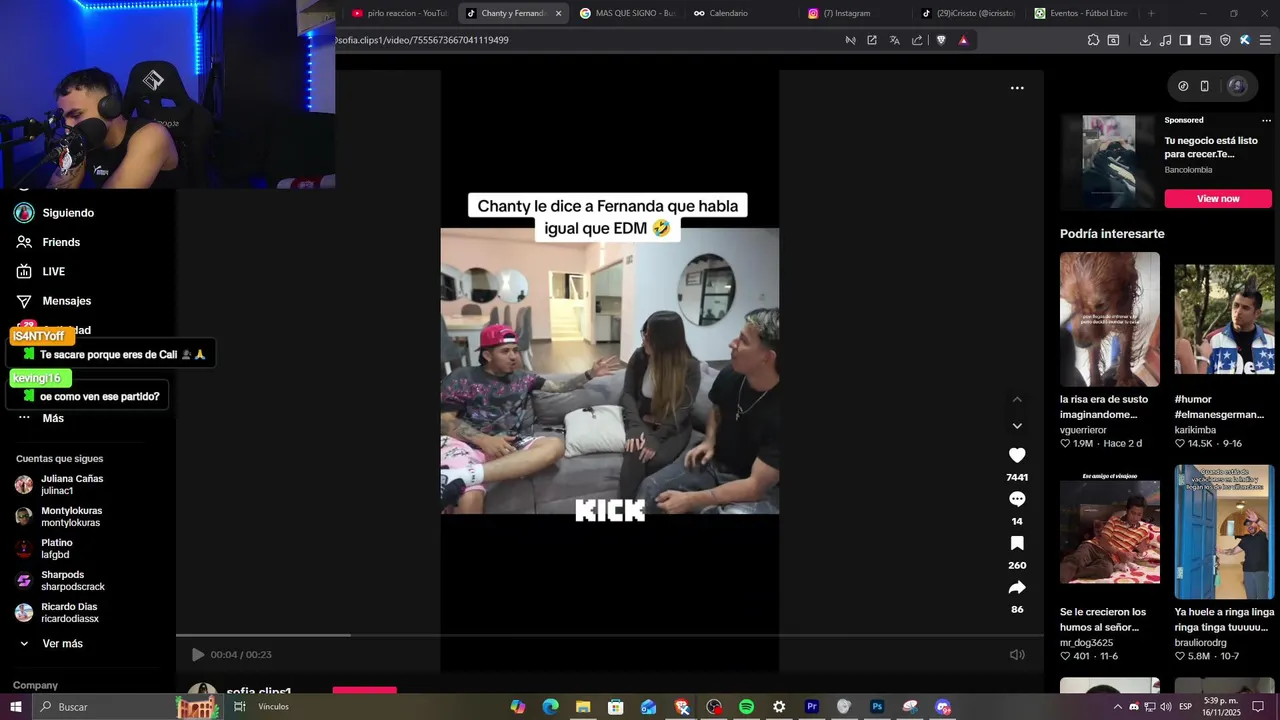This screenshot has height=720, width=1280.
Task: Open the sponsored ad's three-dot menu
Action: (1266, 120)
